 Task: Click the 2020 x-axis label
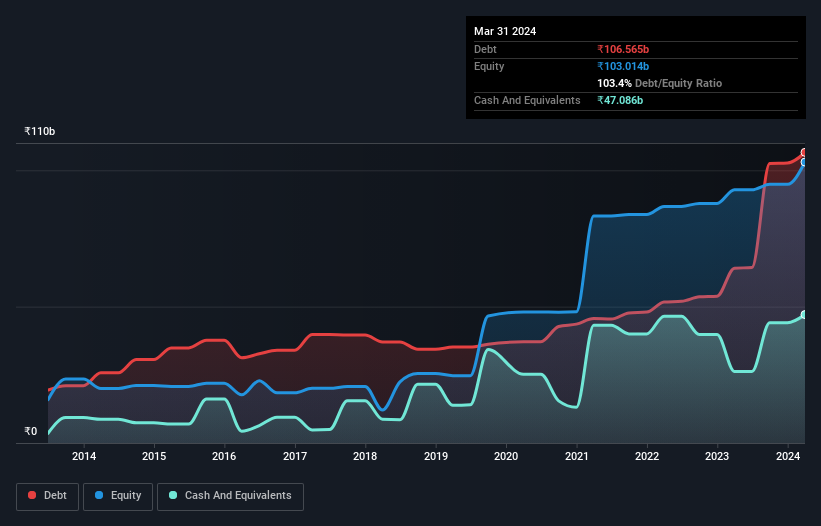[x=506, y=456]
